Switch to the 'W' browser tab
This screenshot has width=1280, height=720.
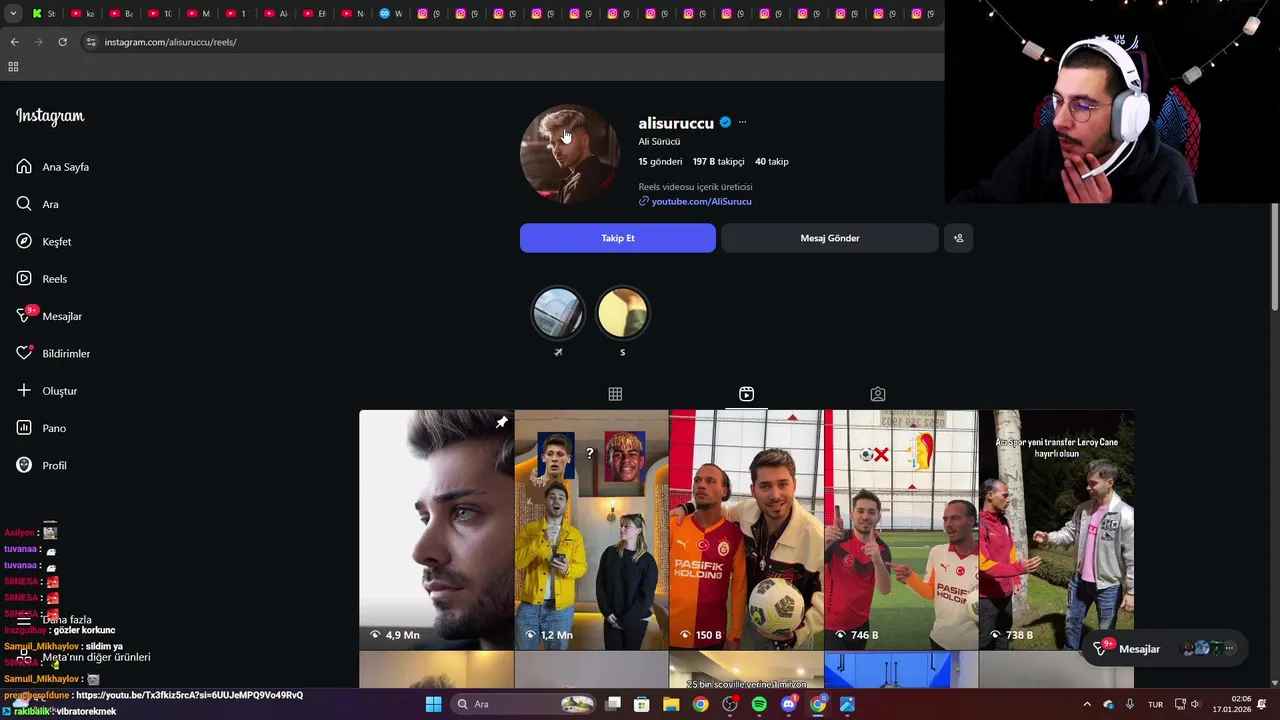click(393, 14)
